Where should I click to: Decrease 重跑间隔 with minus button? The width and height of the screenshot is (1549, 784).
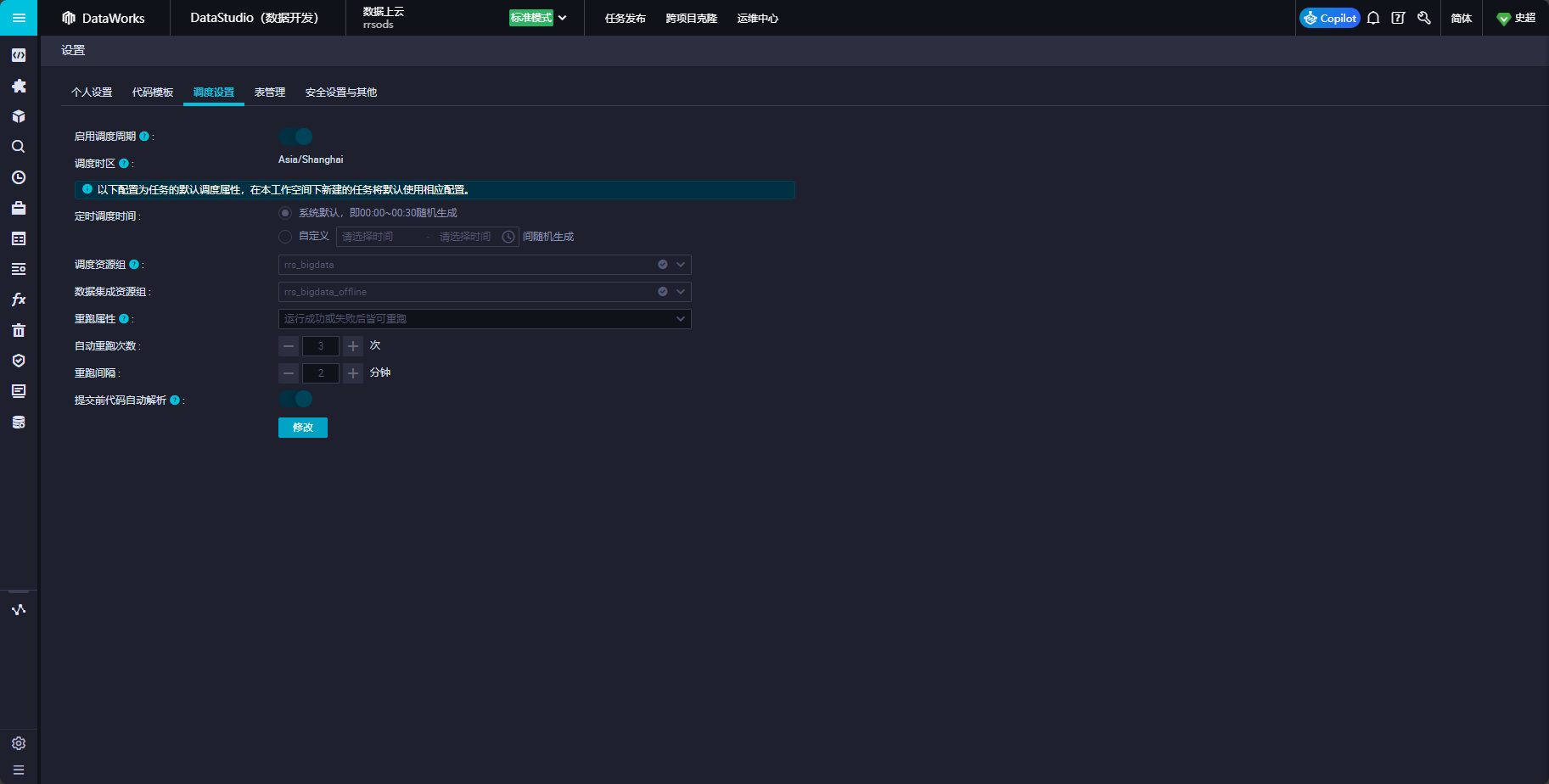click(x=289, y=373)
